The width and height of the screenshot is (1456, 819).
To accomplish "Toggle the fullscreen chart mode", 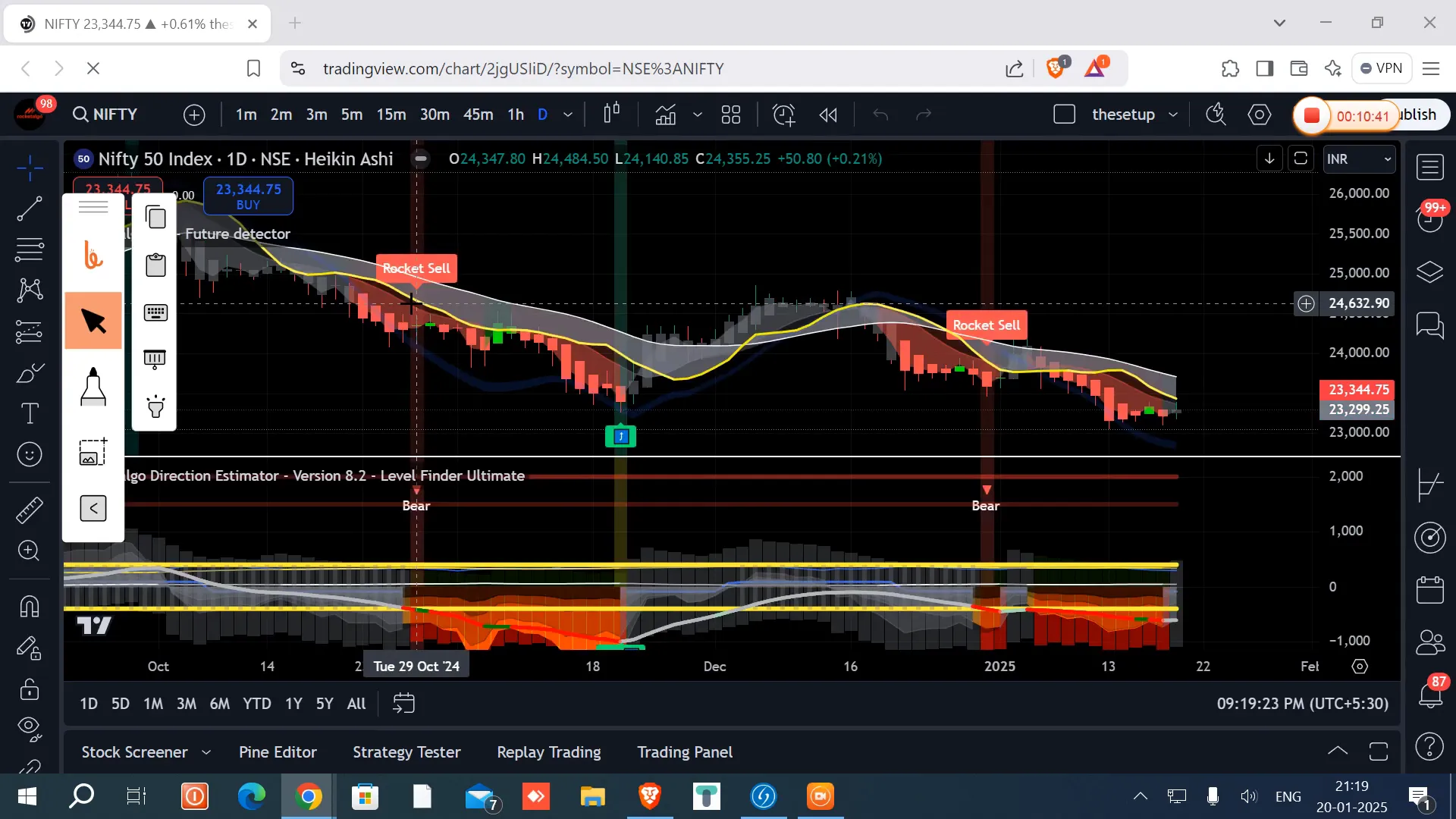I will pos(1302,158).
